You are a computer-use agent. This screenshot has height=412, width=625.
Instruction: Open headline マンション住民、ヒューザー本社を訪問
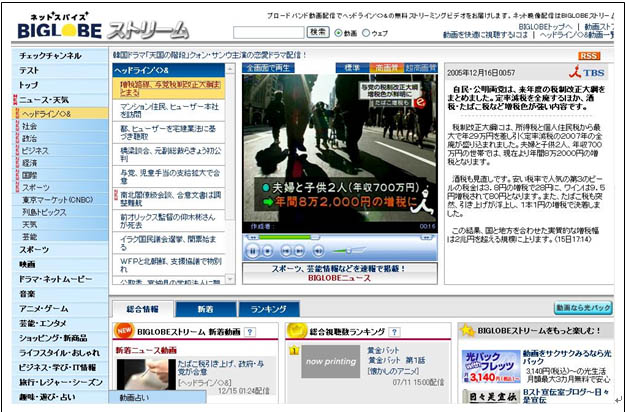coord(169,110)
